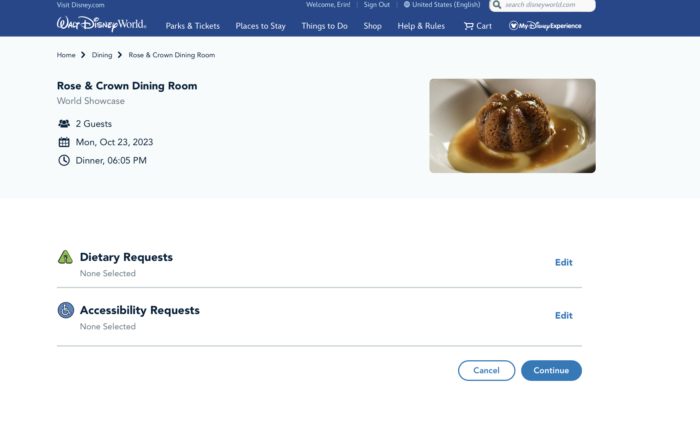The height and width of the screenshot is (421, 700).
Task: Click the guests people icon
Action: [x=64, y=124]
